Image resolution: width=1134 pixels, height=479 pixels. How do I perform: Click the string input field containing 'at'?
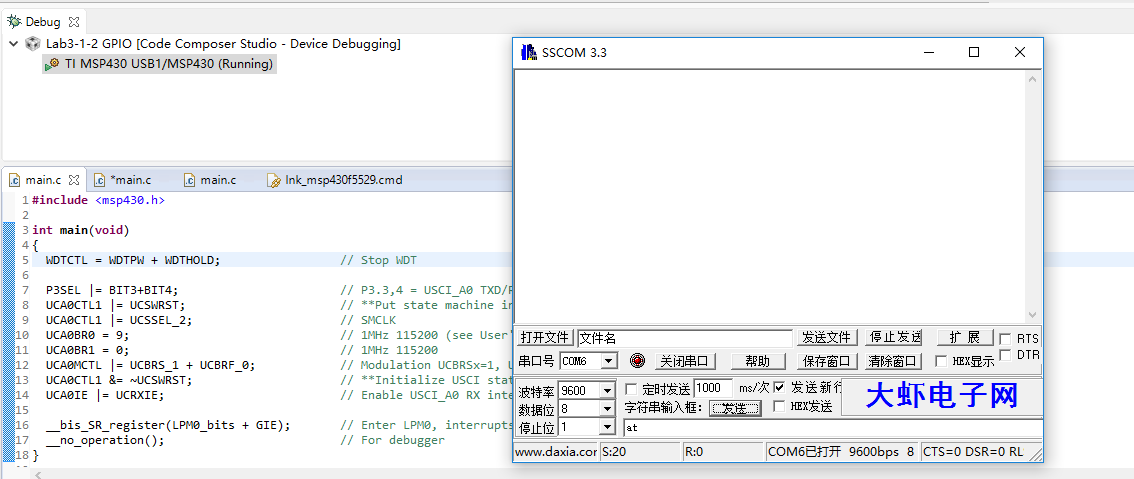pyautogui.click(x=832, y=428)
